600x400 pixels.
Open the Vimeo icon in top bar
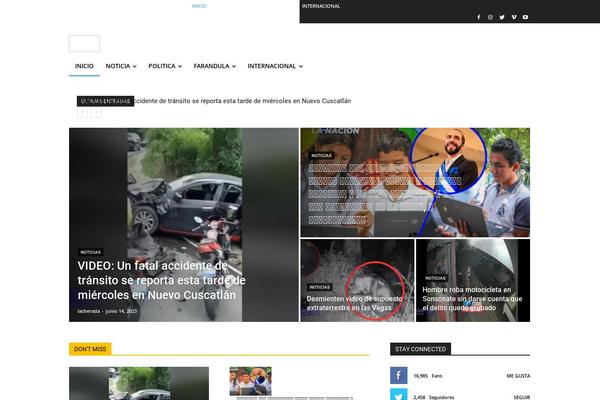[514, 17]
